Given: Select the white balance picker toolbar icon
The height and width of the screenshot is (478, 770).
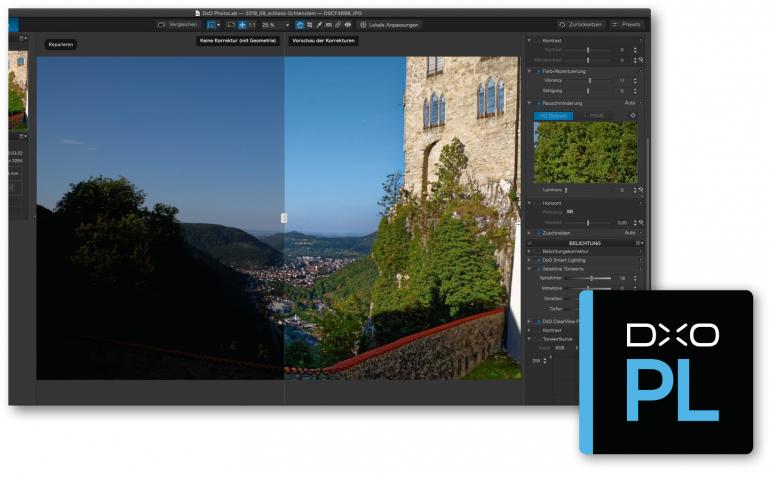Looking at the screenshot, I should 319,25.
